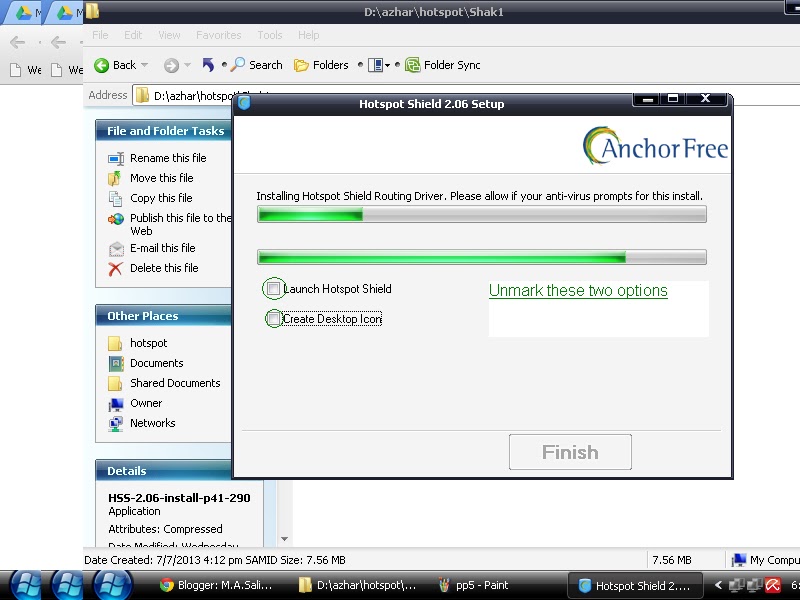Click the Search magnifier in Explorer toolbar
Image resolution: width=800 pixels, height=600 pixels.
pyautogui.click(x=238, y=65)
